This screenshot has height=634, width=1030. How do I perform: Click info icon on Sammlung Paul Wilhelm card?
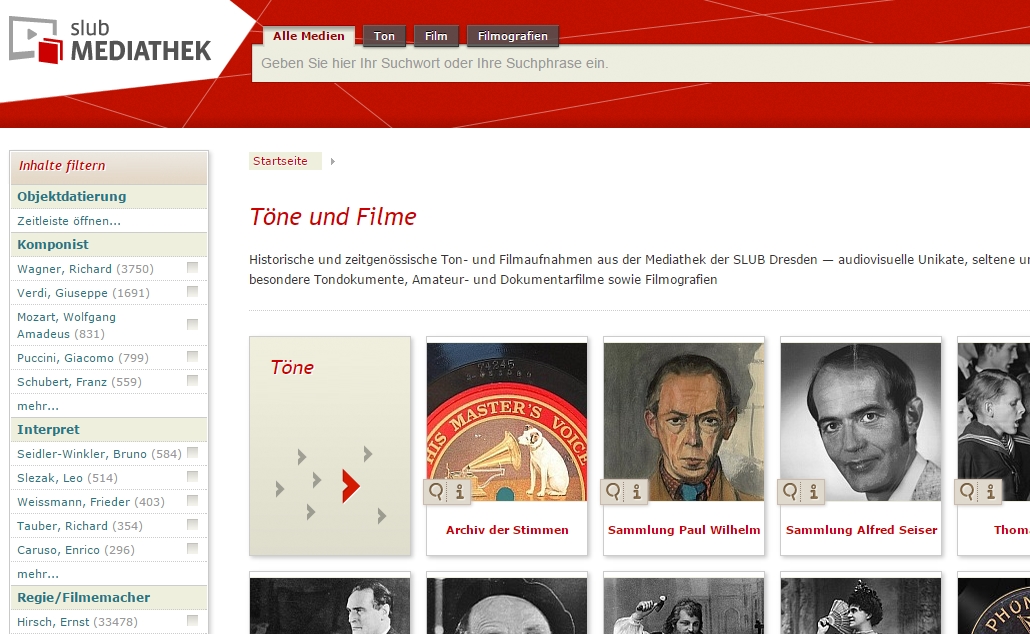coord(637,491)
